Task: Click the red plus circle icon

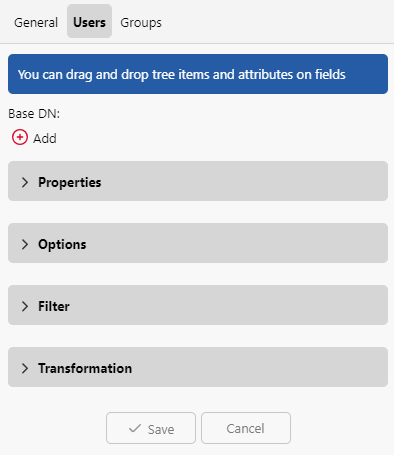Action: [20, 137]
